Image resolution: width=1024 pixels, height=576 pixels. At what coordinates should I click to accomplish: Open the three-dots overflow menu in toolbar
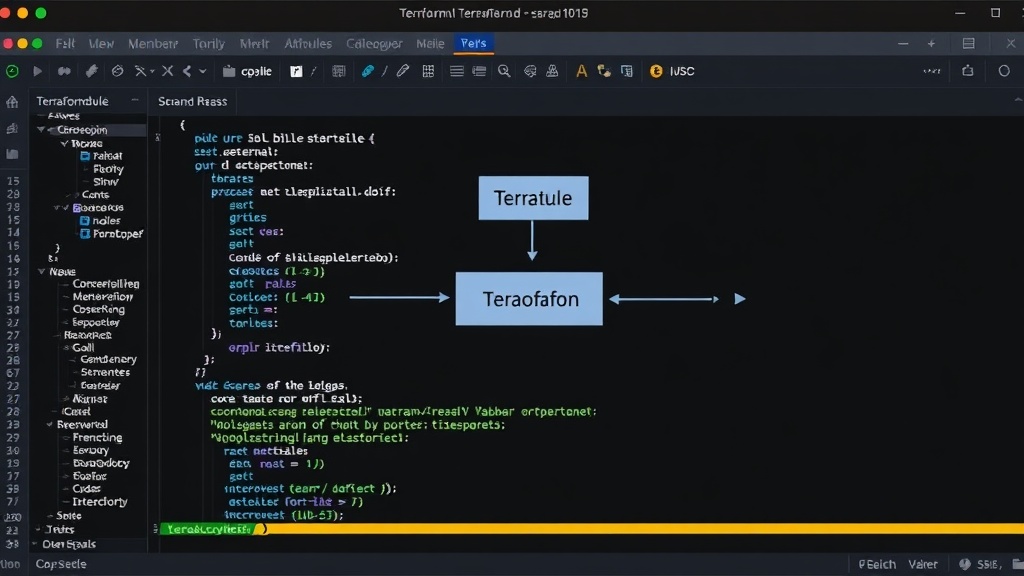[932, 71]
